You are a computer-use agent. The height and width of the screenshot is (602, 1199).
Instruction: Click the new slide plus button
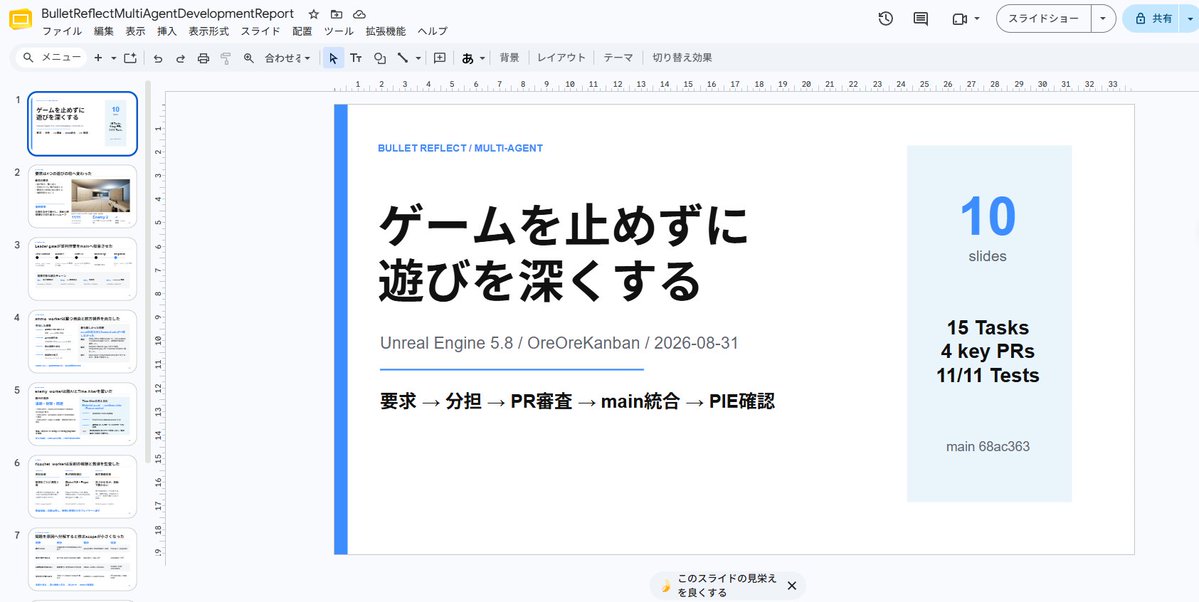pyautogui.click(x=98, y=57)
